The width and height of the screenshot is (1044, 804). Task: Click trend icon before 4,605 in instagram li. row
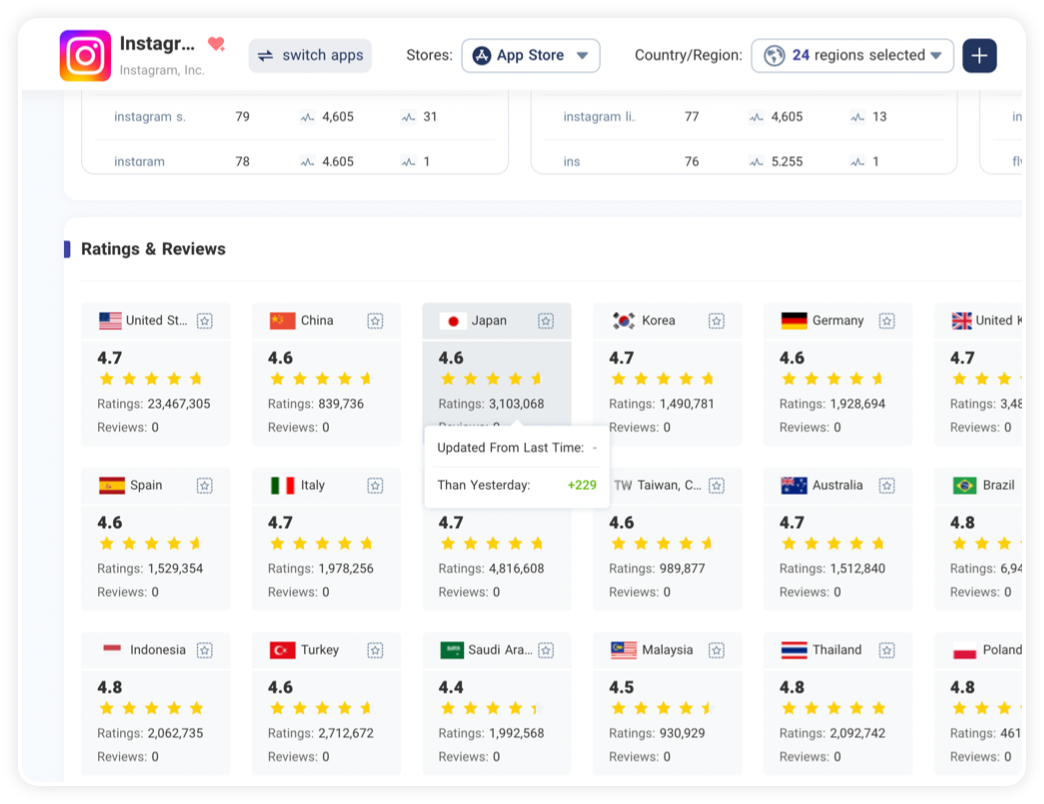click(x=756, y=117)
